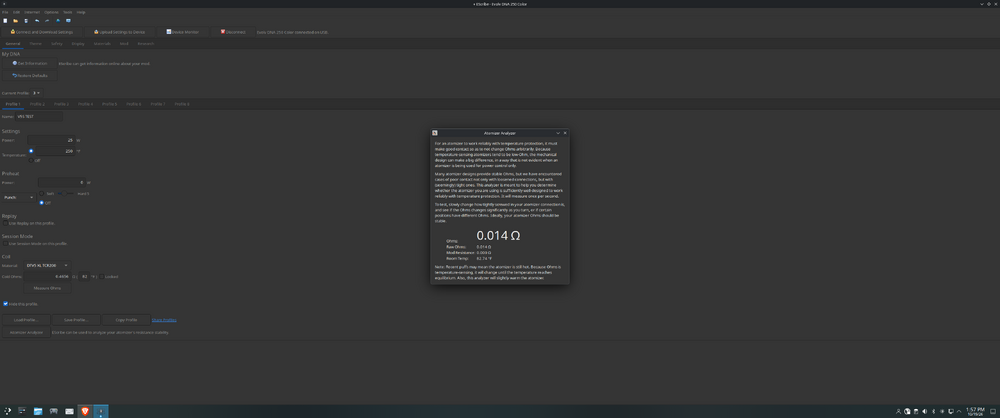Click the Open folder toolbar icon
1000x418 pixels.
tap(15, 20)
